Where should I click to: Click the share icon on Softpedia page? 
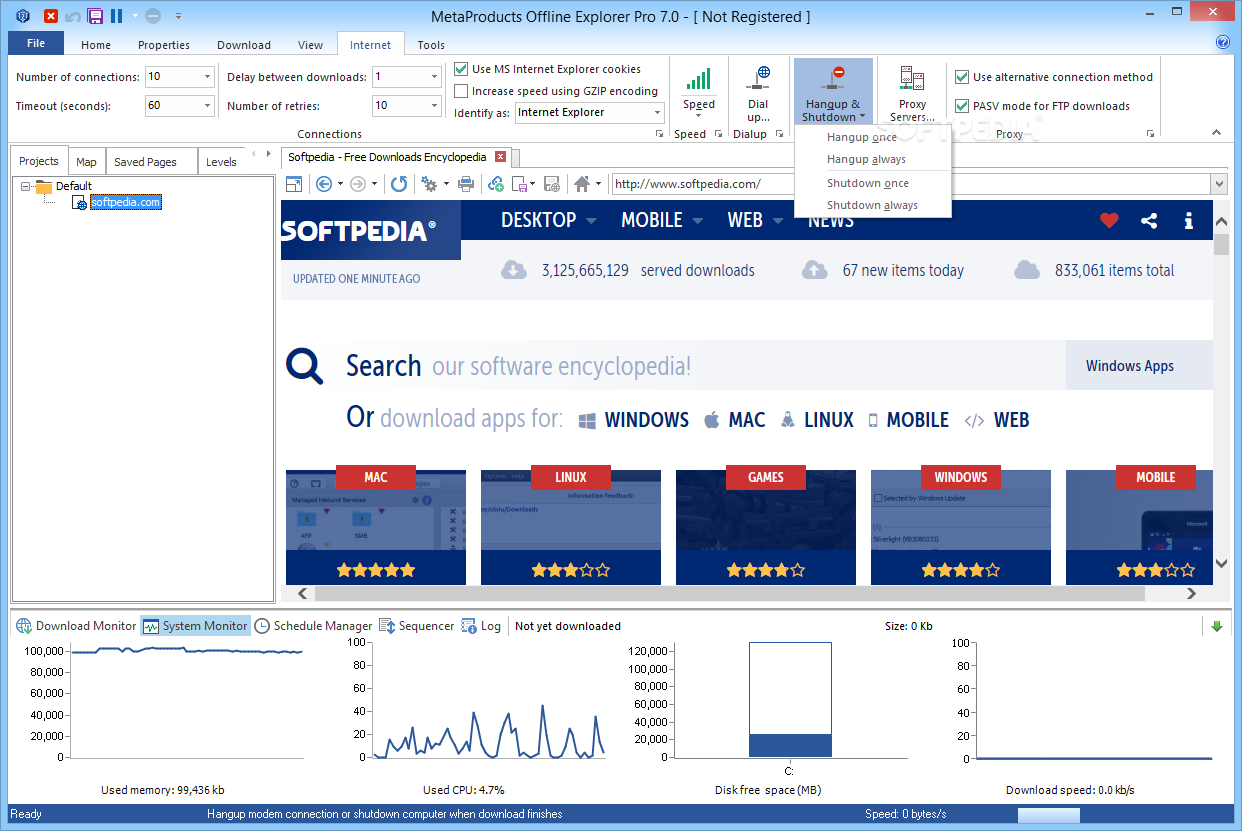pos(1149,221)
